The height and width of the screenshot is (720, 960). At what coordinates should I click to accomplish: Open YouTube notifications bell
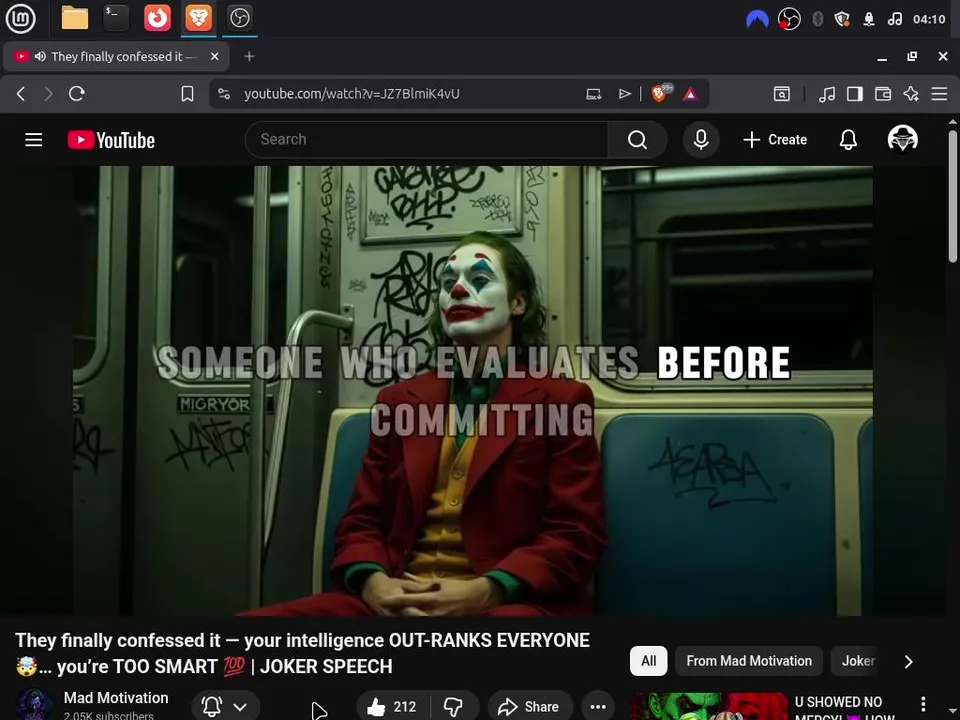coord(848,140)
